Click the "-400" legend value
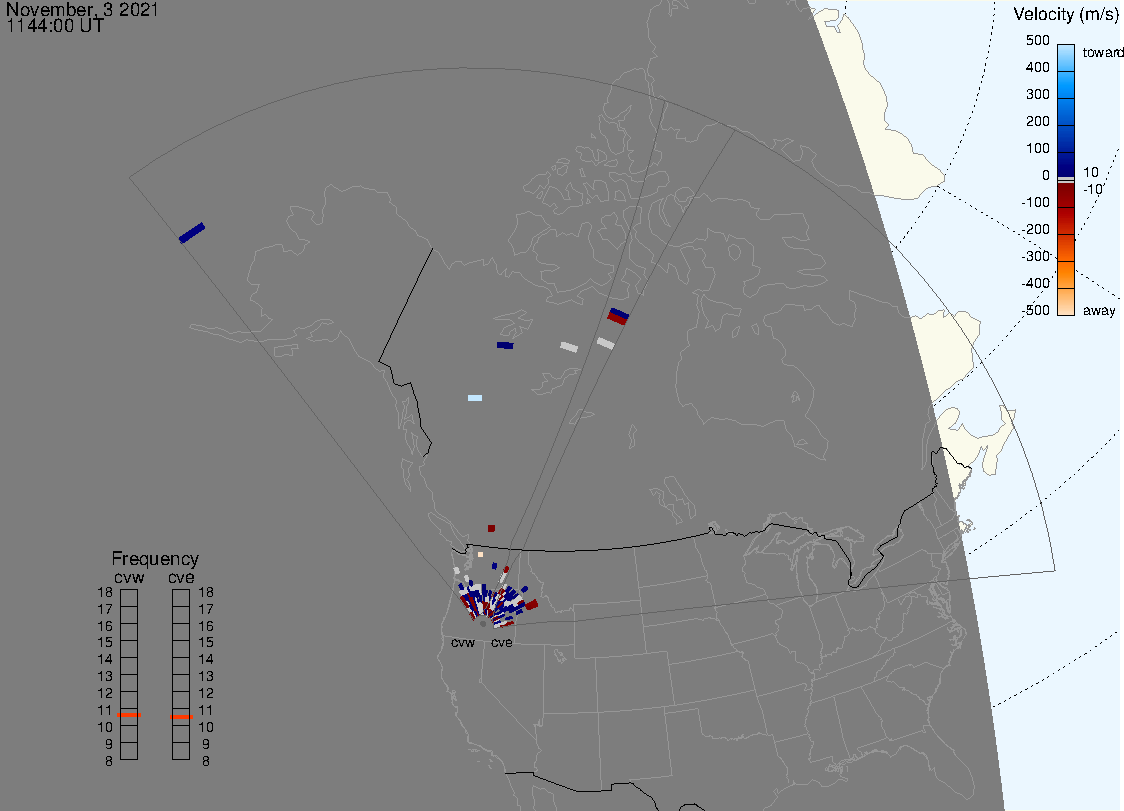1124x811 pixels. point(1035,283)
